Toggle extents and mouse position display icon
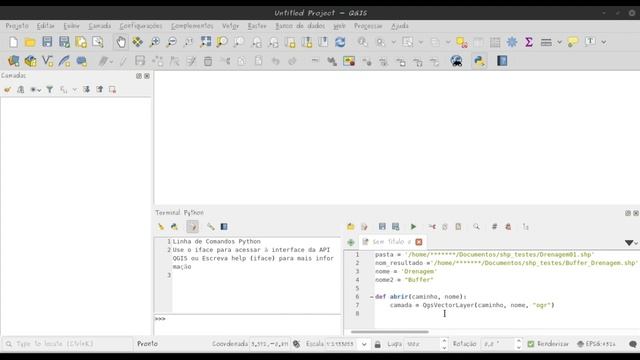The width and height of the screenshot is (640, 360). pos(296,344)
